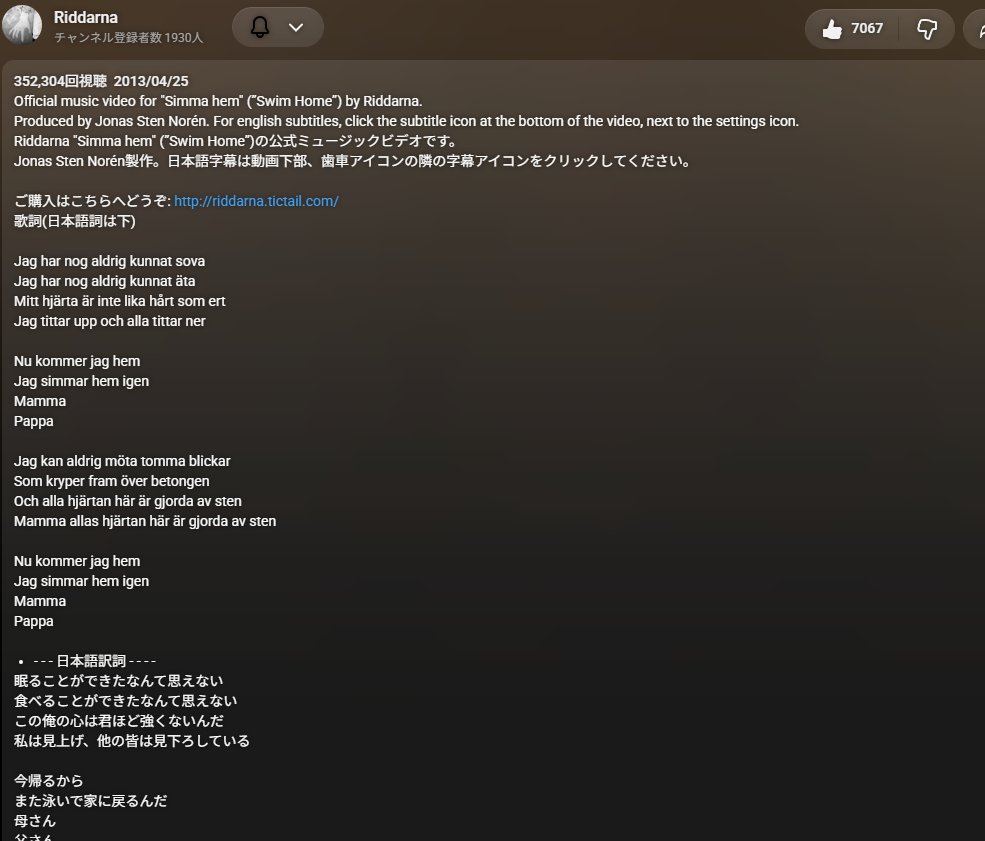Click the line '母さん'
The width and height of the screenshot is (985, 841).
tap(35, 822)
